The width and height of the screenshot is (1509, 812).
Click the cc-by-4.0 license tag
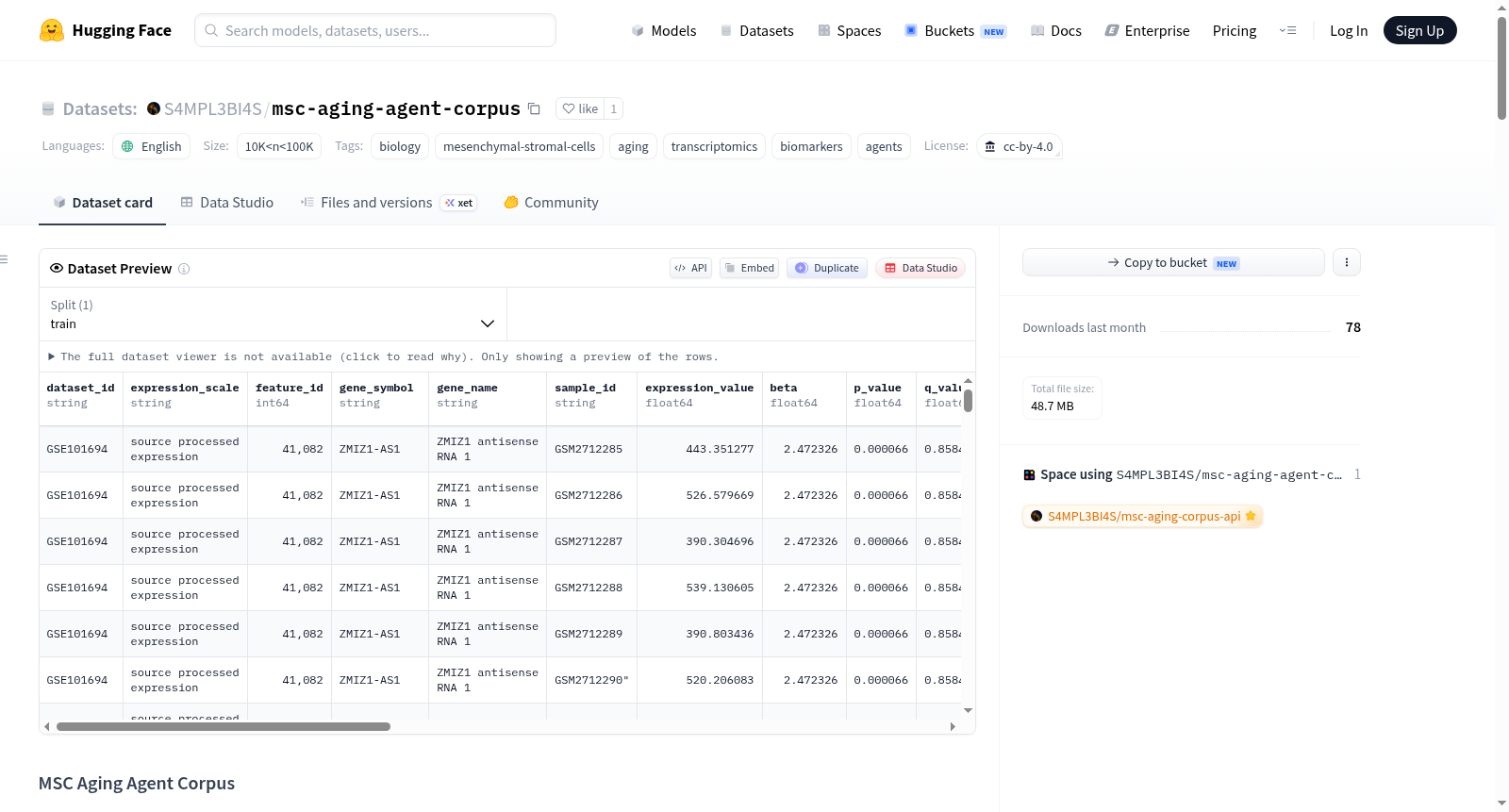[1020, 146]
